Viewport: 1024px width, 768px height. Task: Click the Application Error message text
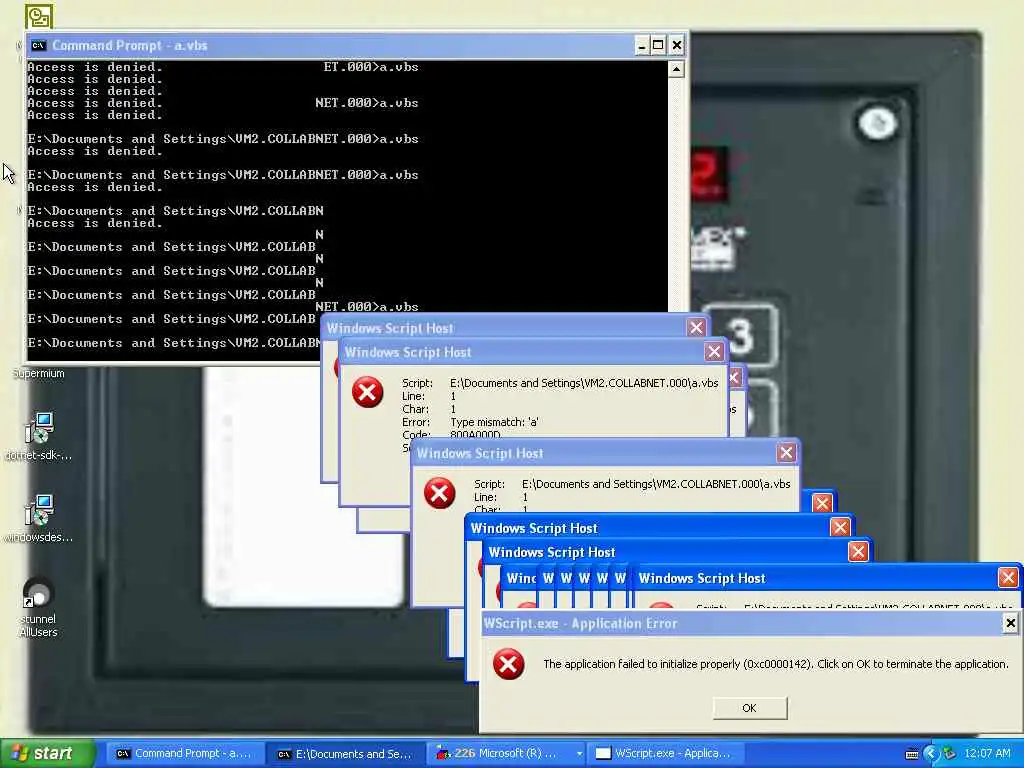[776, 664]
